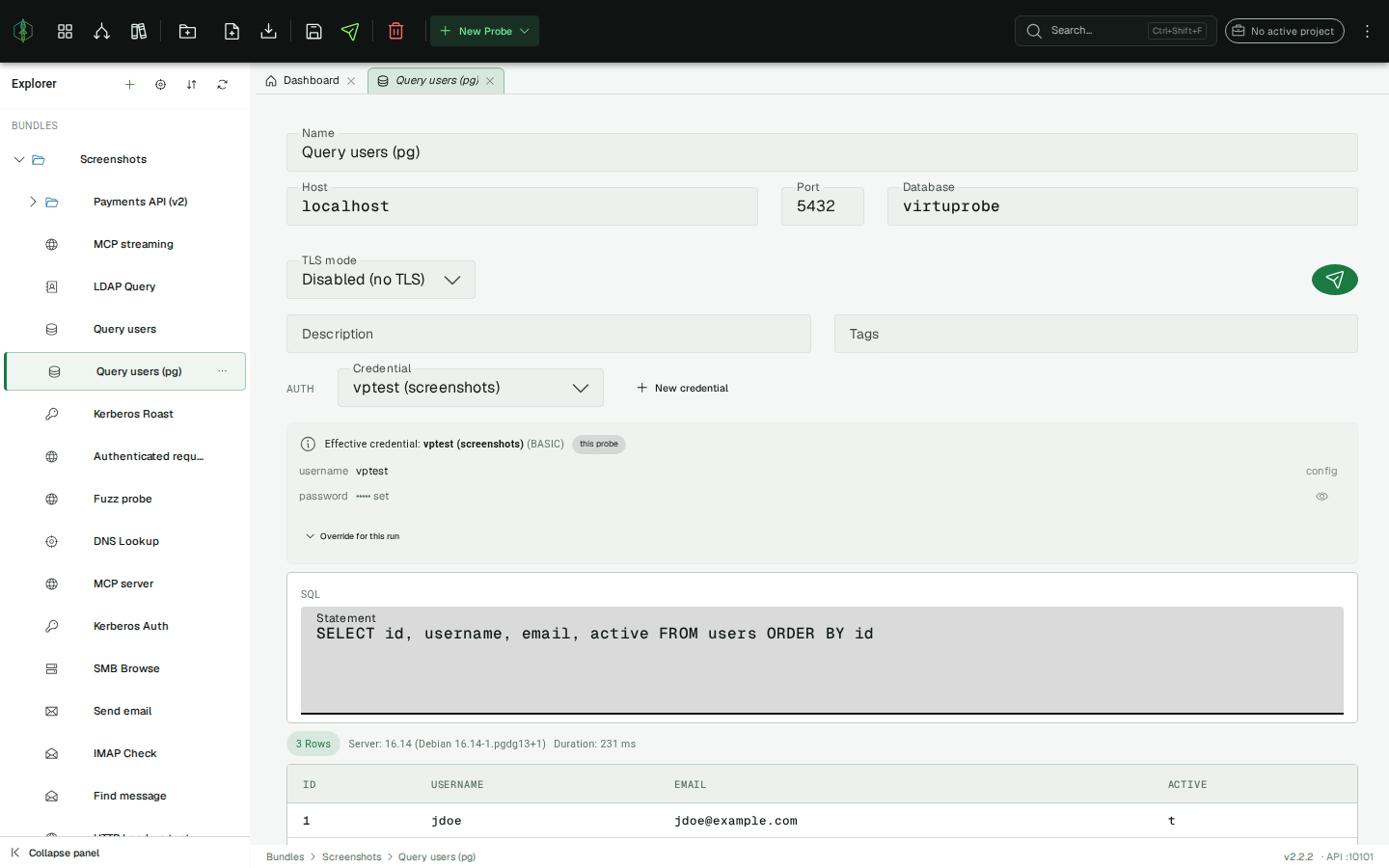Screen dimensions: 1389x868
Task: Click the Bundles breadcrumb link
Action: [285, 856]
